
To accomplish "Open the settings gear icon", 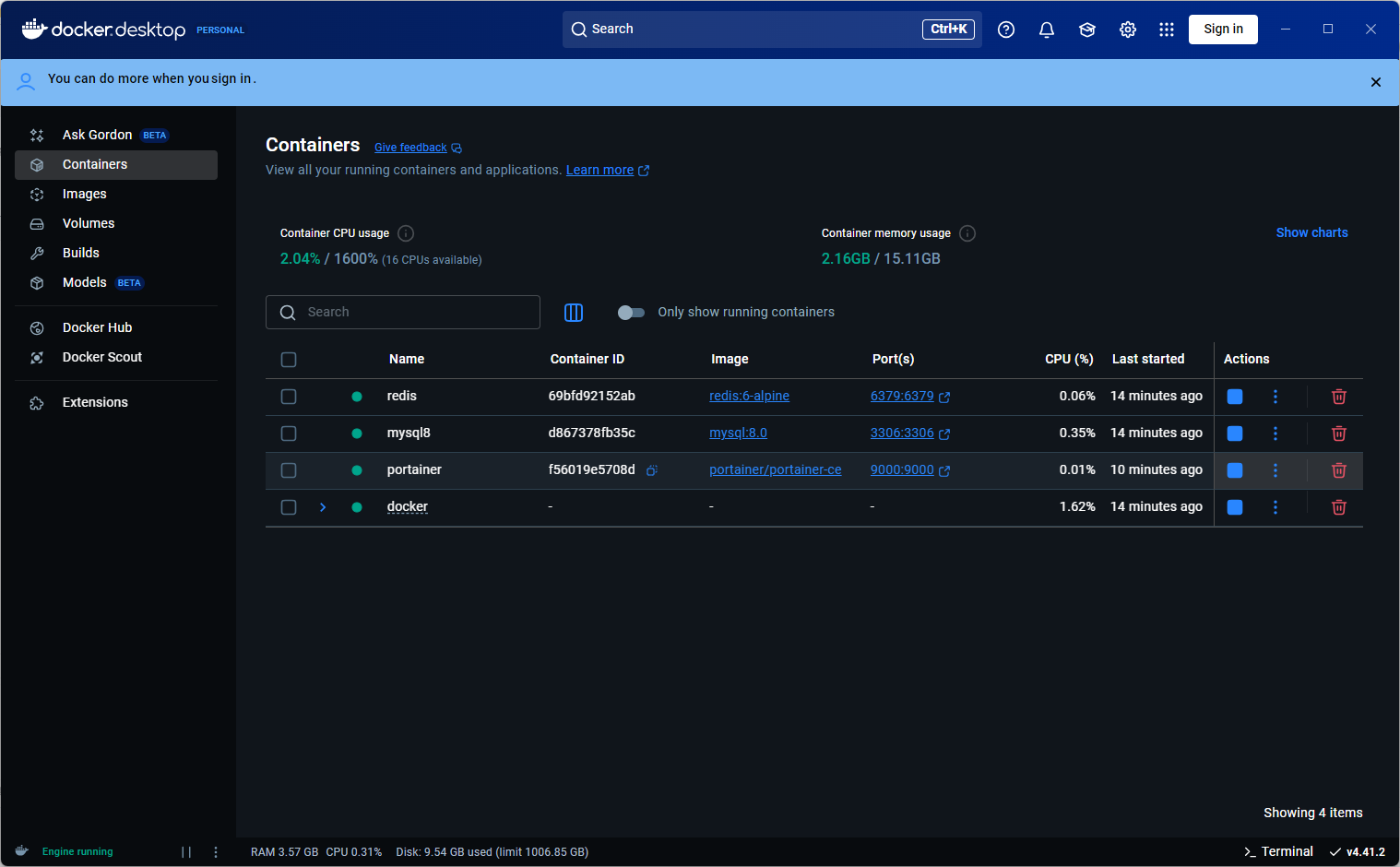I will point(1128,30).
